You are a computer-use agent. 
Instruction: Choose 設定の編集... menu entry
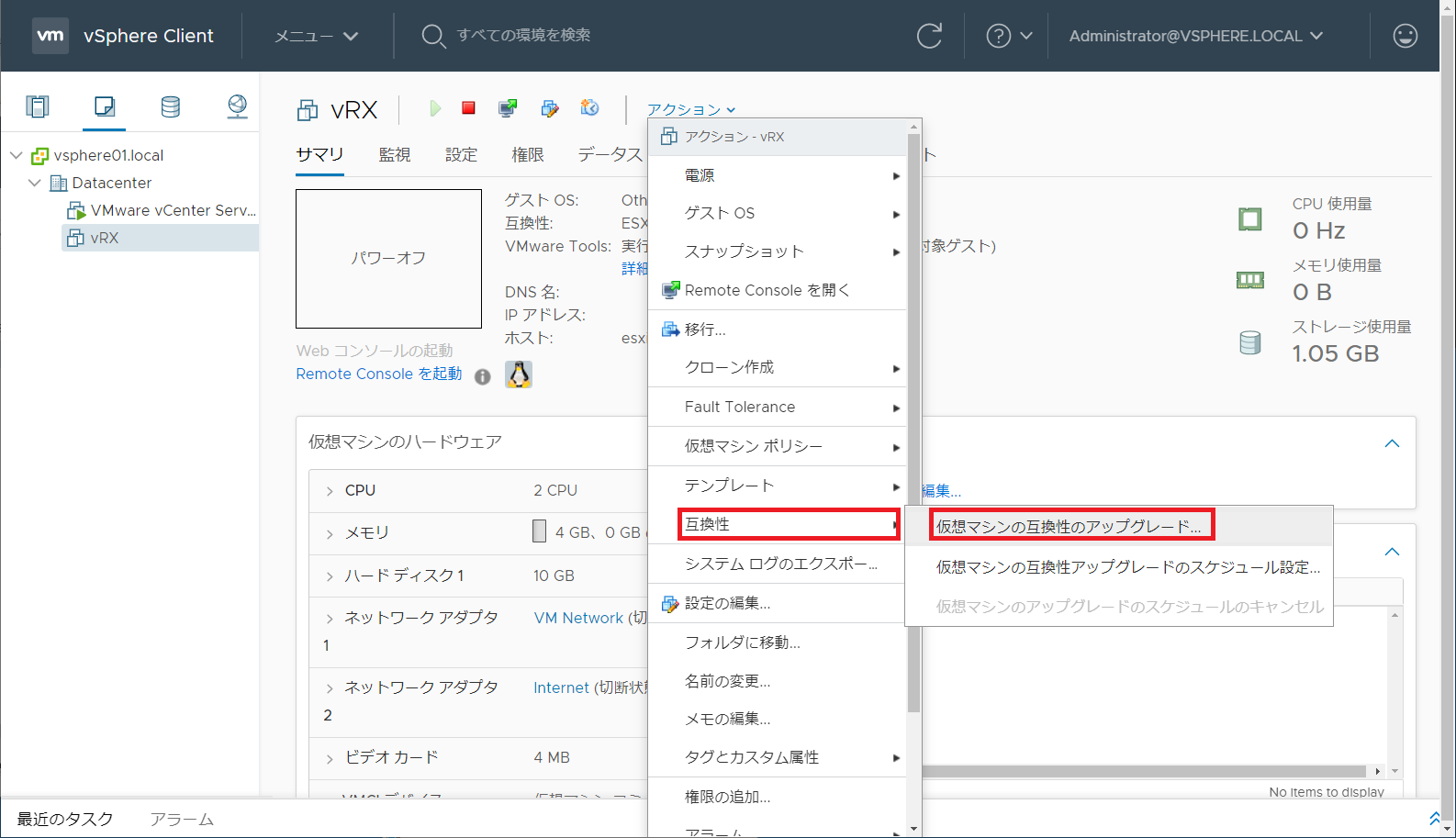point(778,603)
